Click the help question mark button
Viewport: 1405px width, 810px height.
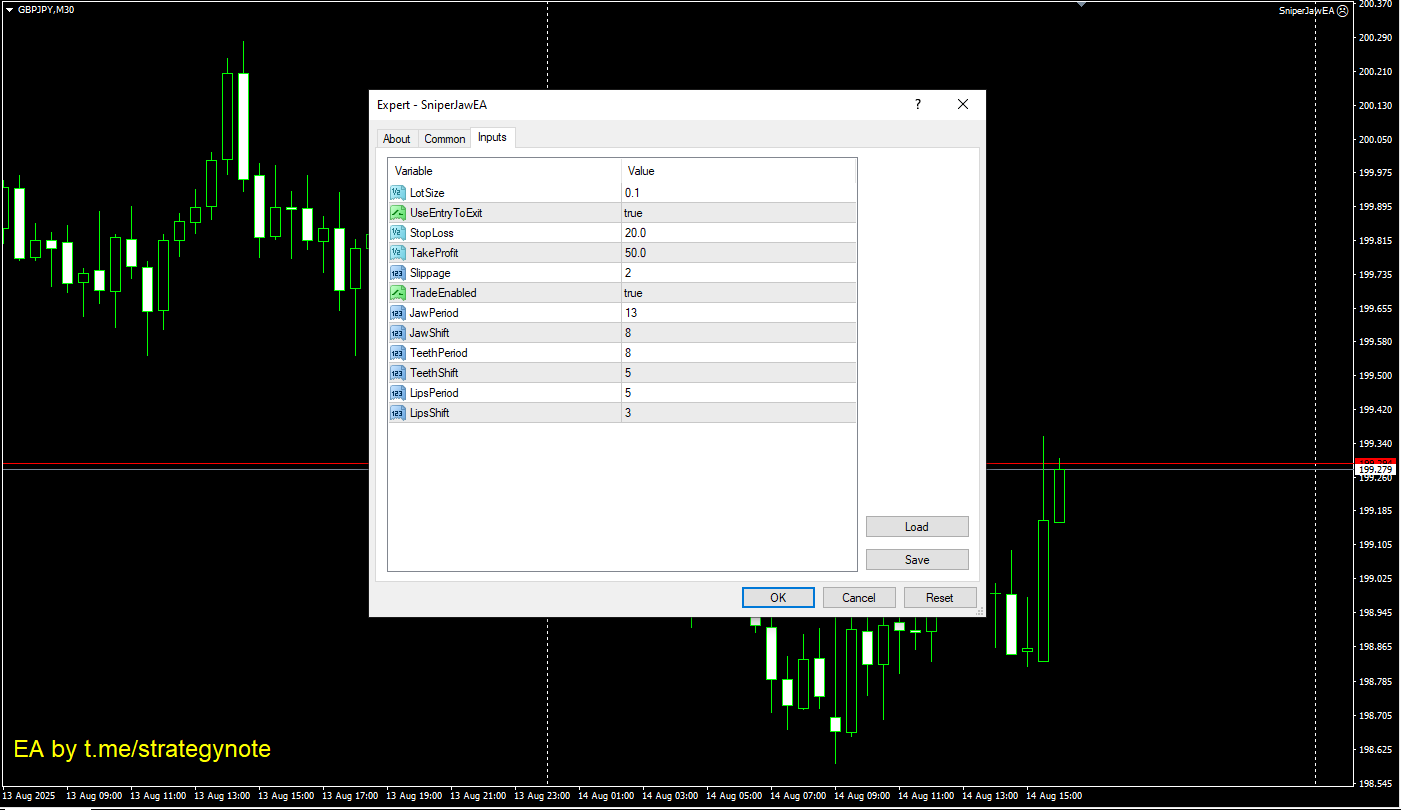[917, 104]
